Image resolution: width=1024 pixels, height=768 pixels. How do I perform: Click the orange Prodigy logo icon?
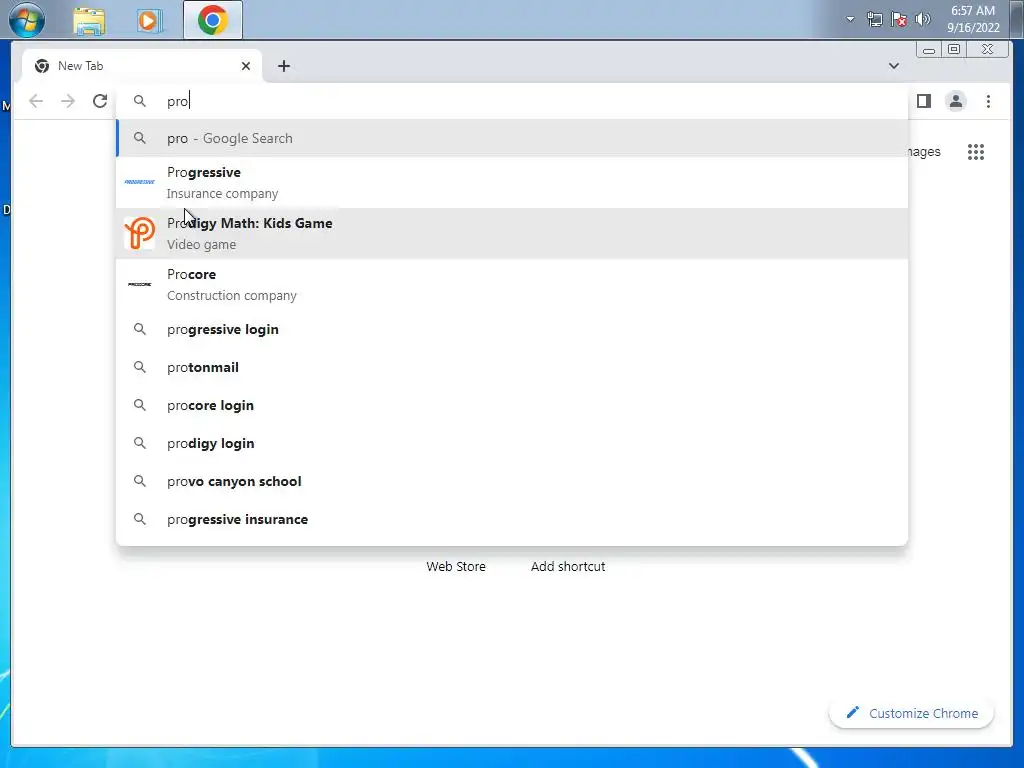click(x=140, y=233)
